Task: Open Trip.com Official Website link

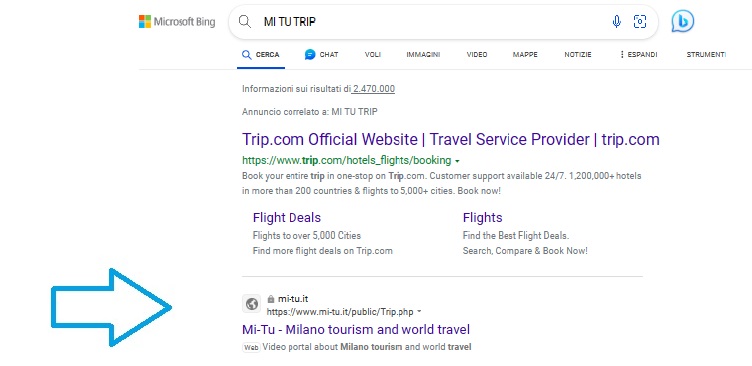Action: pos(451,140)
